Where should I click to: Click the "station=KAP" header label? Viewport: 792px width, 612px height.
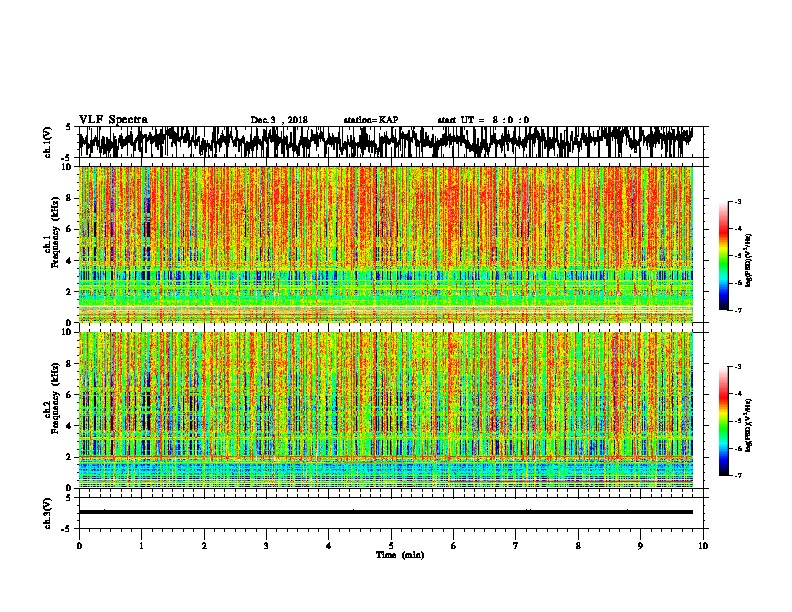tap(371, 120)
